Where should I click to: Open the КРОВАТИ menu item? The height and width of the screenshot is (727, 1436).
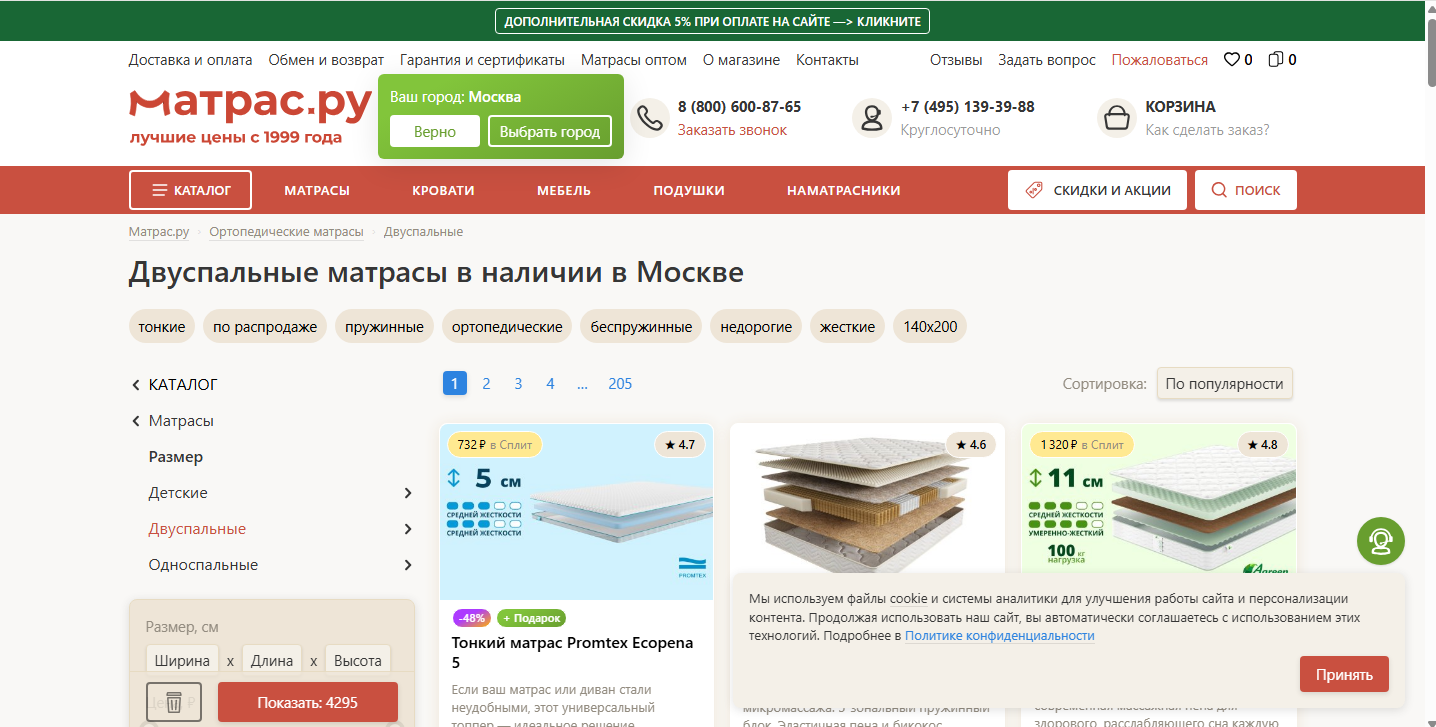point(443,190)
